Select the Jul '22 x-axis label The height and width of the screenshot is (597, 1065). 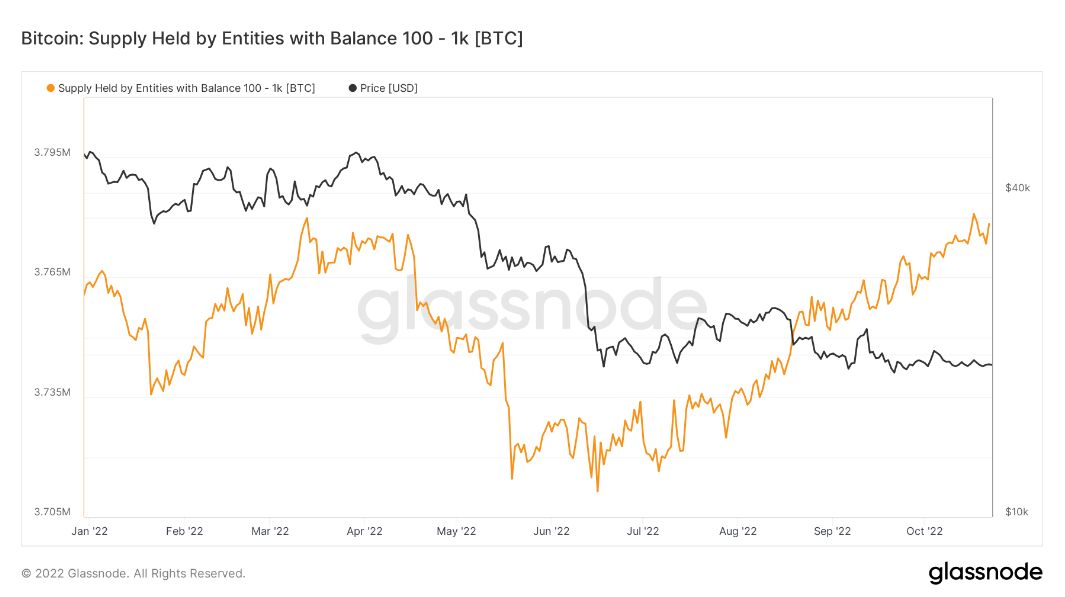(641, 531)
